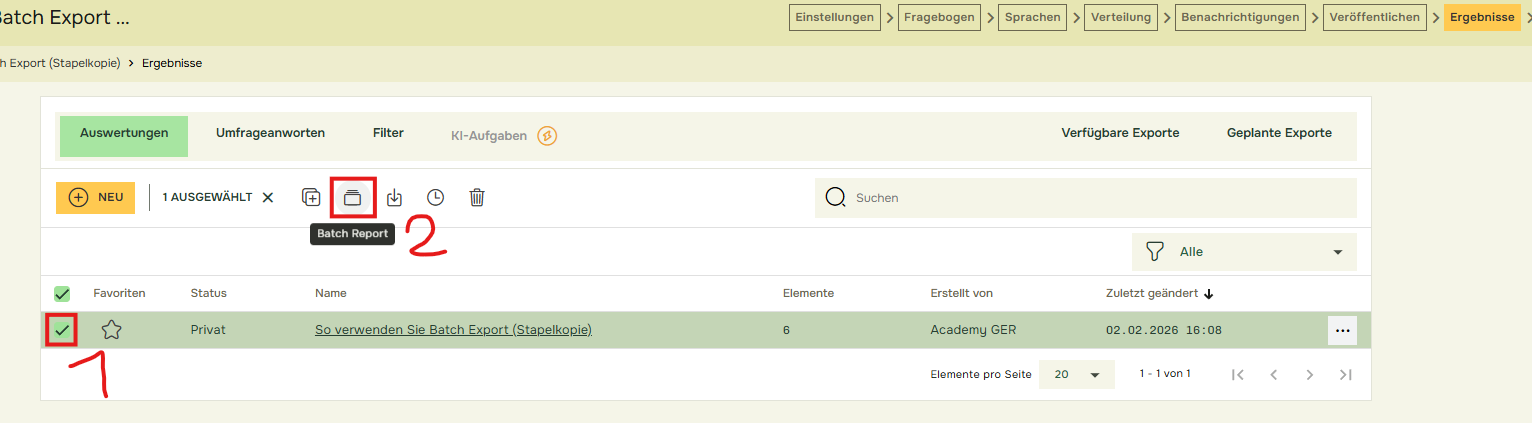Toggle the select-all header checkbox
Image resolution: width=1532 pixels, height=423 pixels.
click(x=62, y=293)
